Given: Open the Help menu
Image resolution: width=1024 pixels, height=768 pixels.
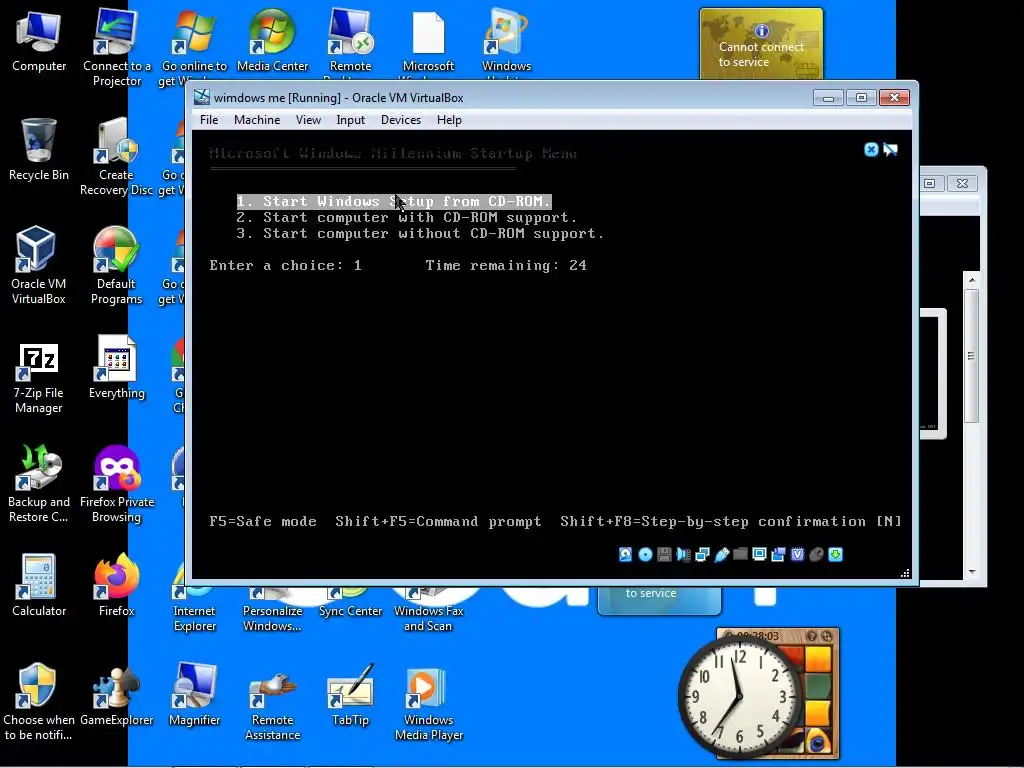Looking at the screenshot, I should click(x=449, y=120).
